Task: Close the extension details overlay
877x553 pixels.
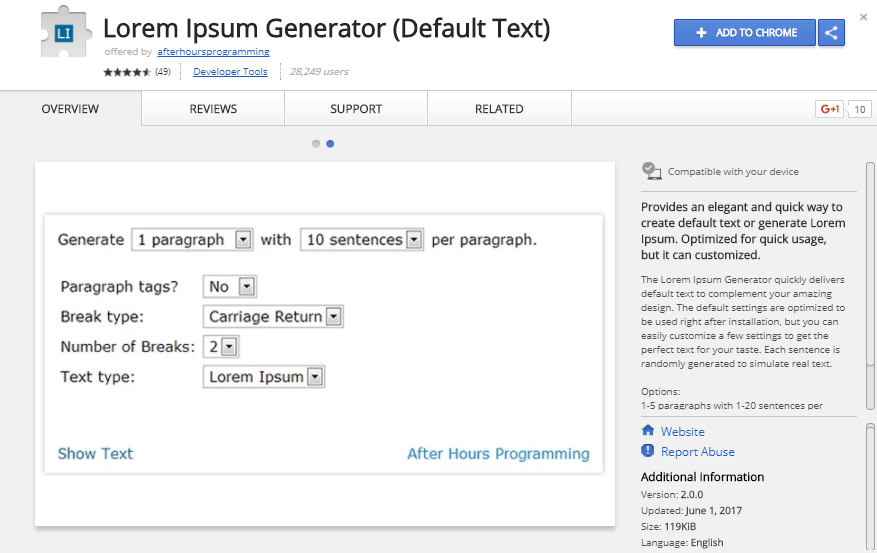Action: (x=864, y=17)
